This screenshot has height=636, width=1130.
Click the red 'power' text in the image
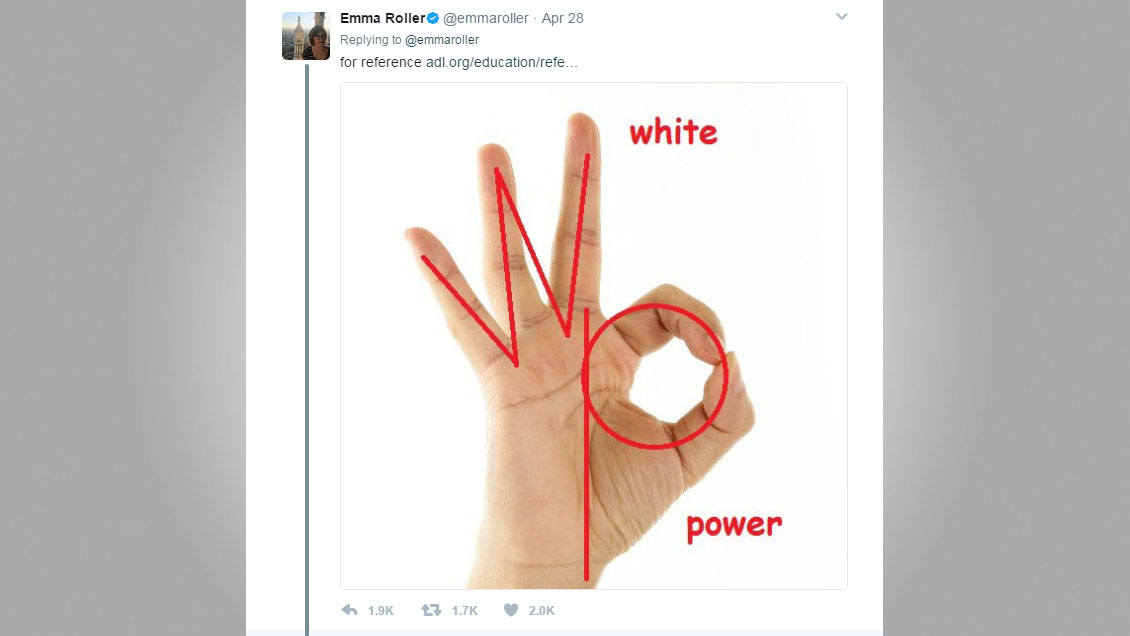[x=734, y=526]
